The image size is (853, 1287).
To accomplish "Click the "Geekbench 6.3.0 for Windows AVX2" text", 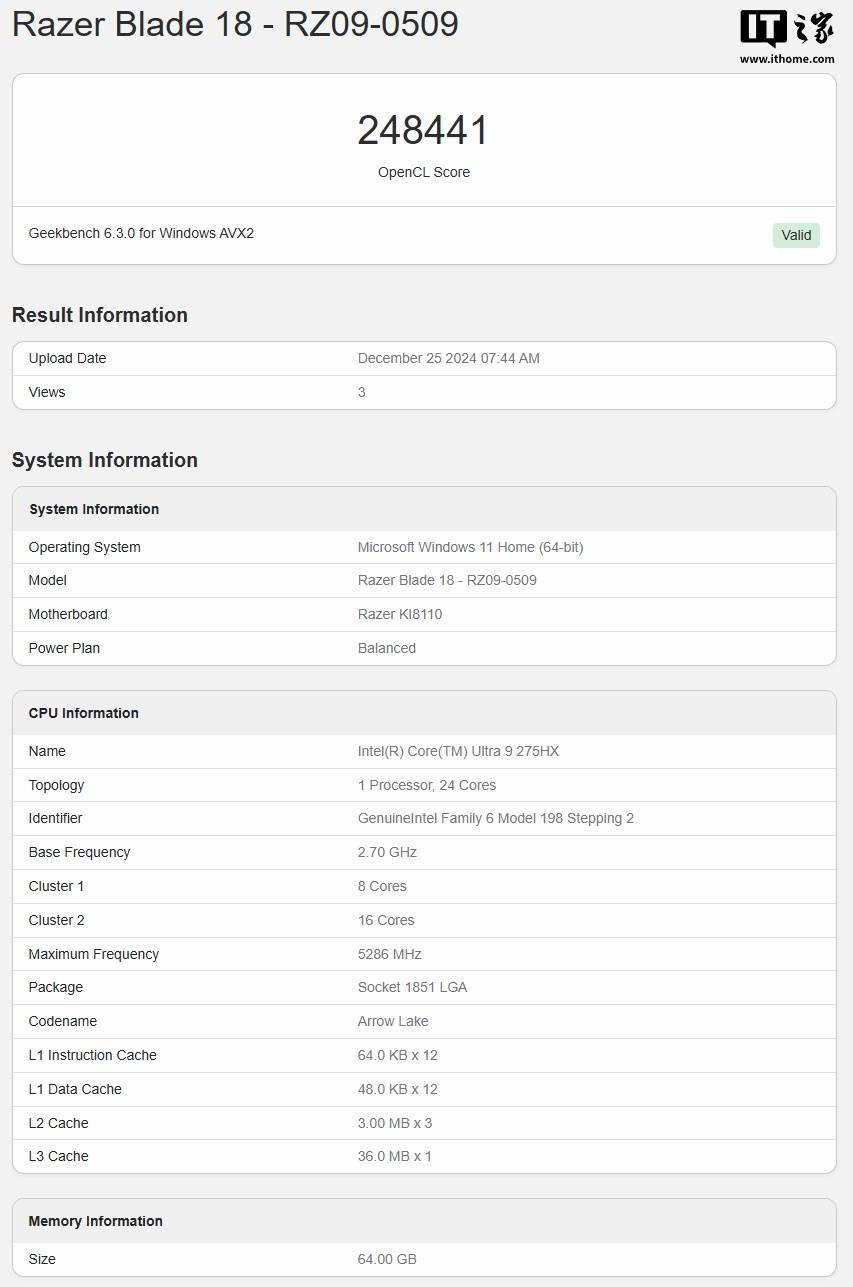I will click(x=141, y=233).
